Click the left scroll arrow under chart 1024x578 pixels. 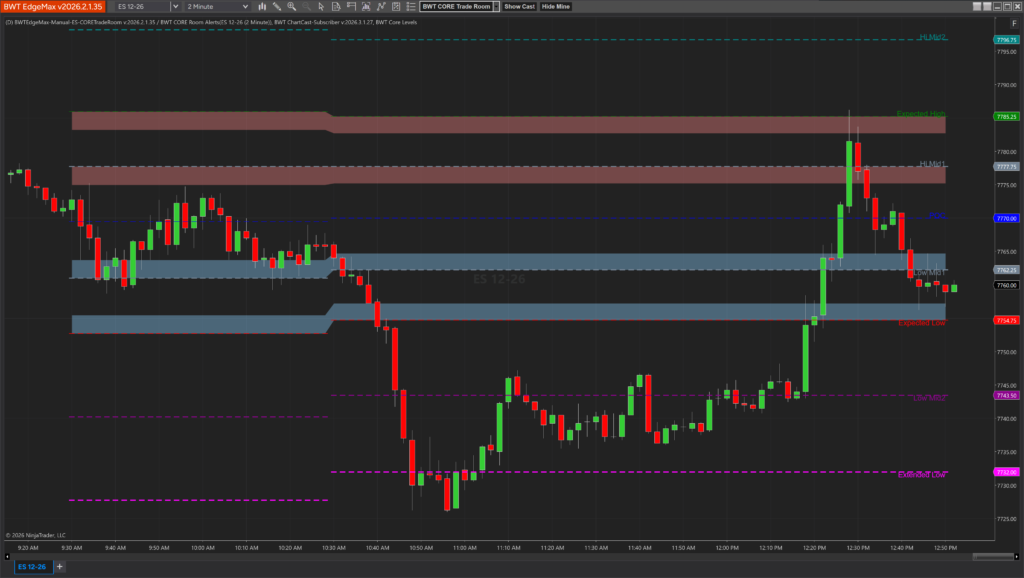[7, 556]
